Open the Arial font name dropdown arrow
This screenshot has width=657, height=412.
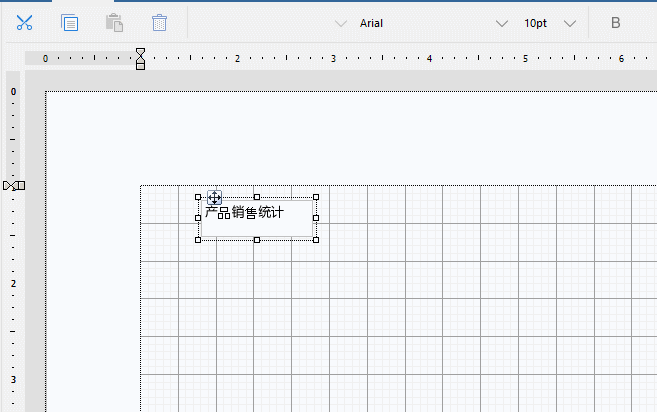point(501,23)
